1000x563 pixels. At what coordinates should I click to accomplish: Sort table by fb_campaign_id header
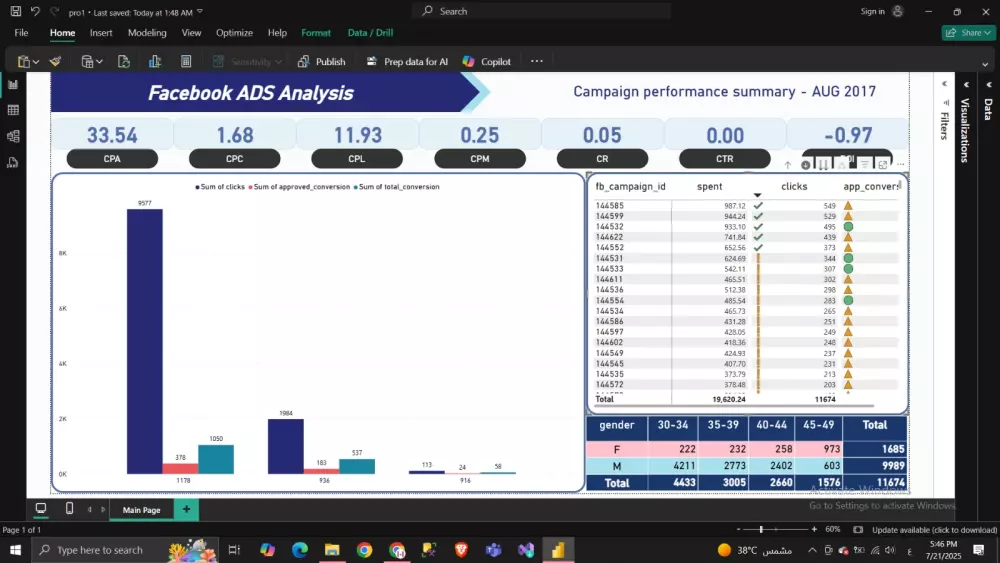click(630, 186)
